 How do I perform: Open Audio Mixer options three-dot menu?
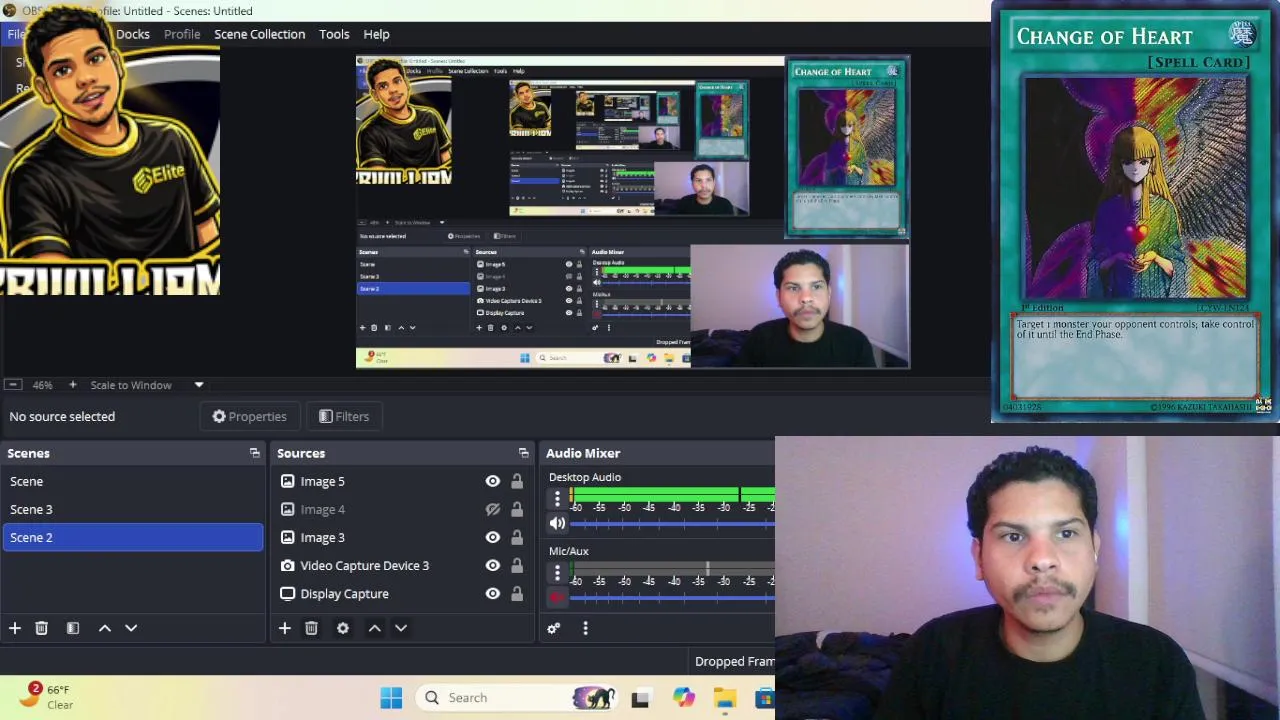(x=585, y=628)
